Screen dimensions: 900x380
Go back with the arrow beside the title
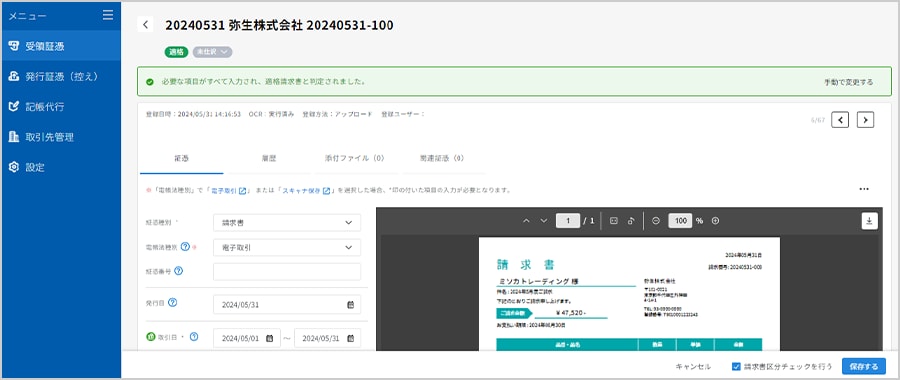click(x=145, y=25)
